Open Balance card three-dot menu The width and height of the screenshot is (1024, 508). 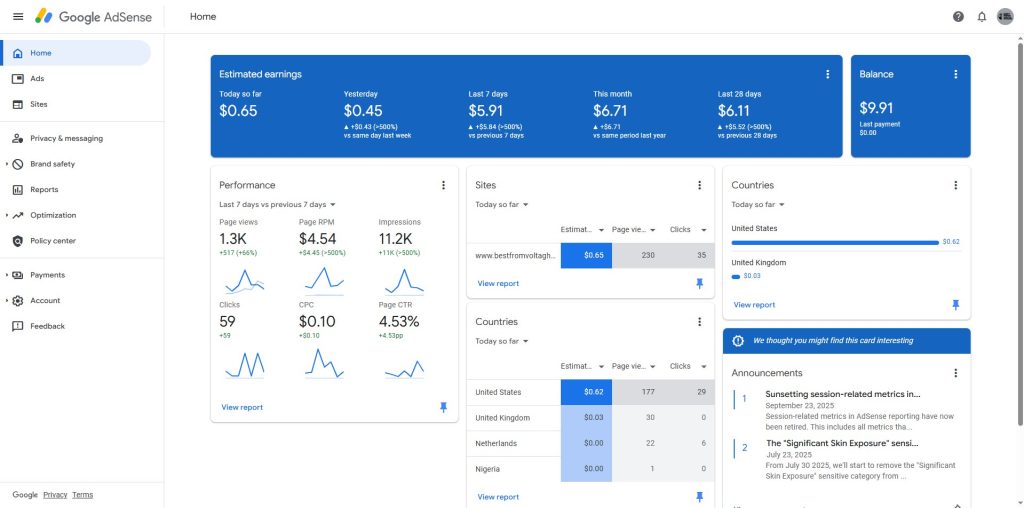click(955, 74)
